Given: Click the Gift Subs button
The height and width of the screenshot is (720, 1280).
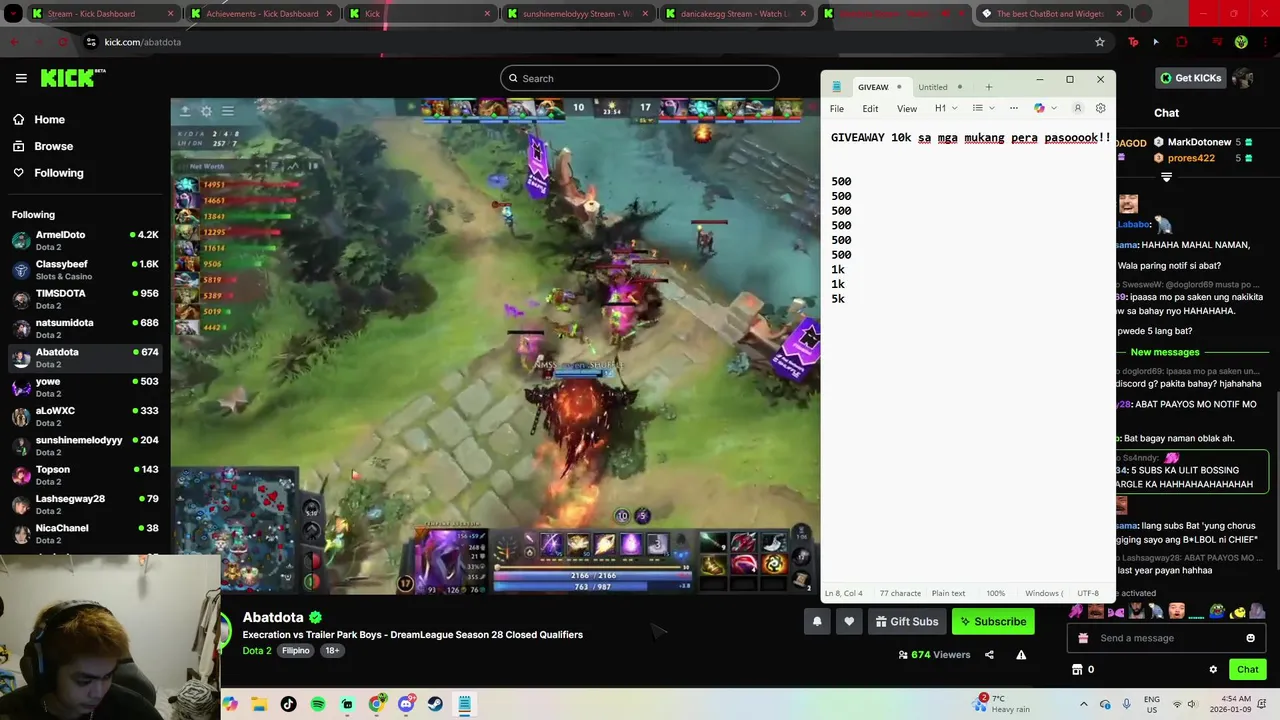Looking at the screenshot, I should pos(907,621).
